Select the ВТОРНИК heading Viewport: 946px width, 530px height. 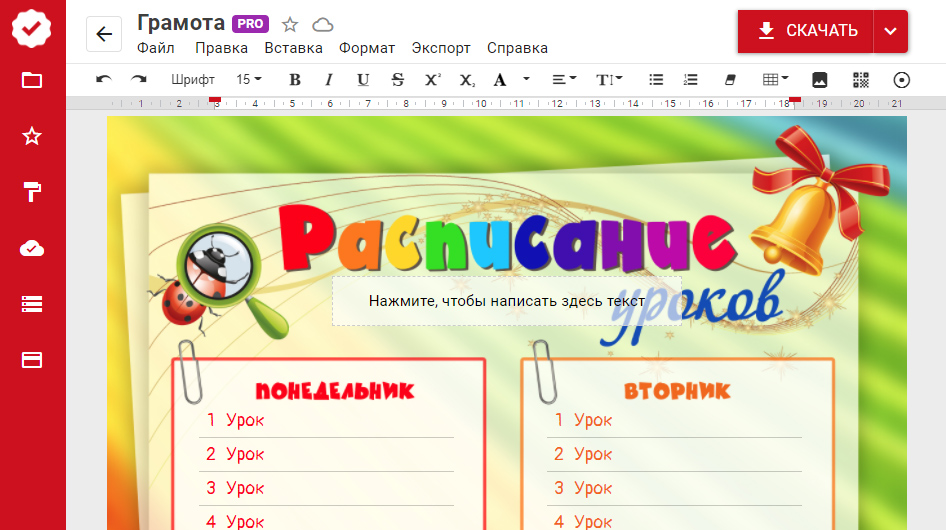(677, 391)
